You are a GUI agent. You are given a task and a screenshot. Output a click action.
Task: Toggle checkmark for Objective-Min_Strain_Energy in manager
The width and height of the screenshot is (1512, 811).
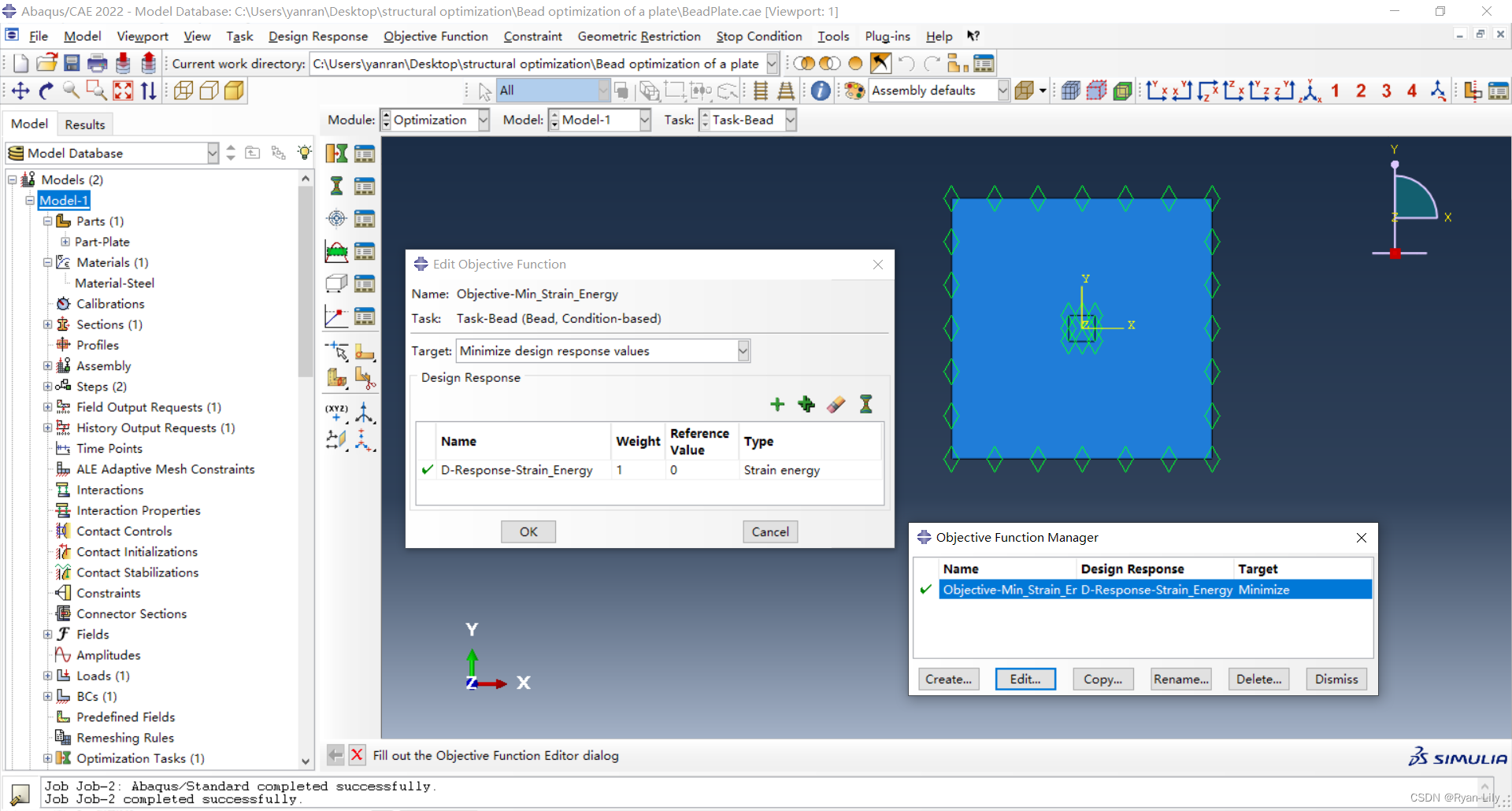pyautogui.click(x=926, y=589)
